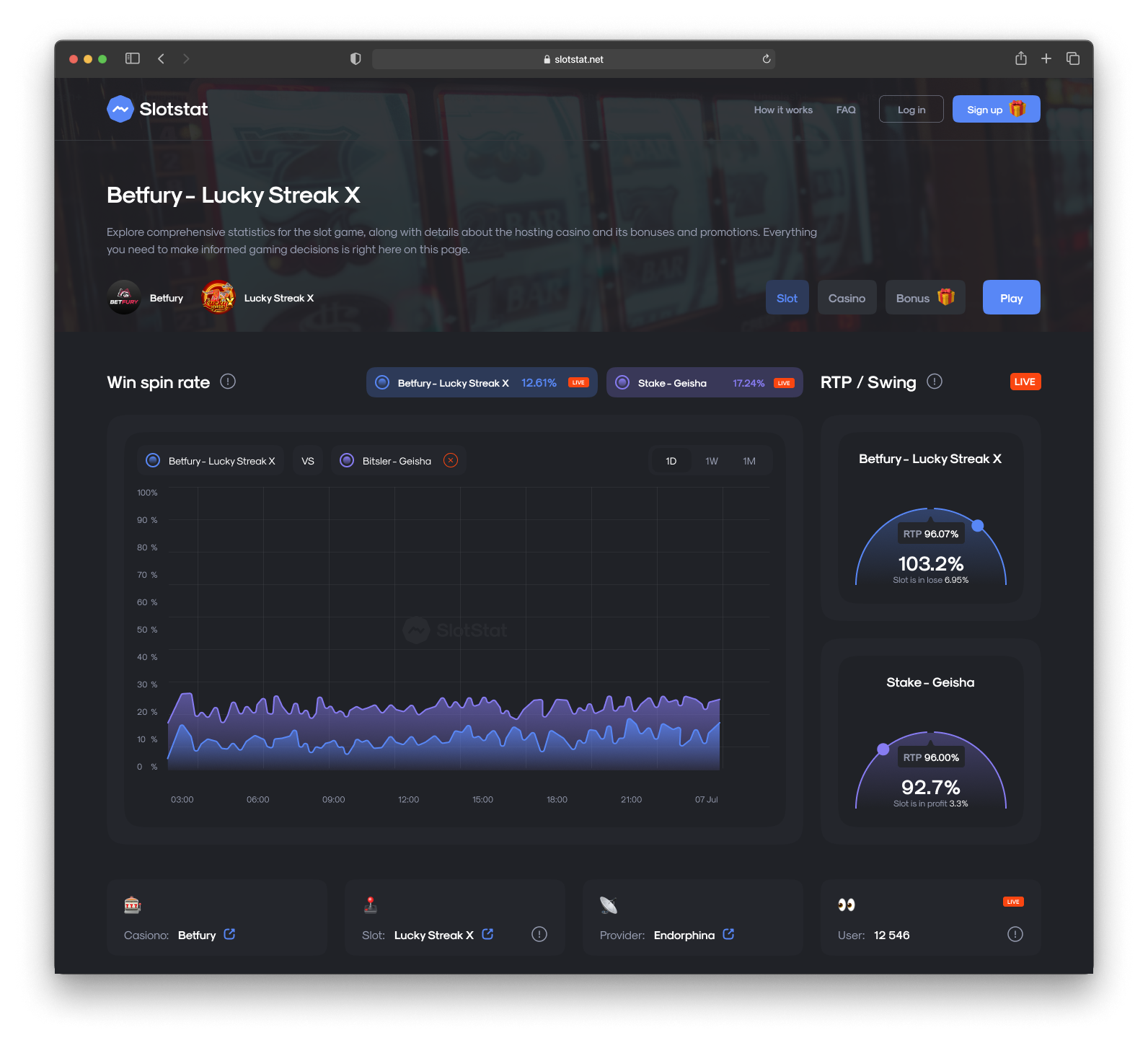The height and width of the screenshot is (1043, 1148).
Task: Go back with browser back arrow
Action: tap(161, 58)
